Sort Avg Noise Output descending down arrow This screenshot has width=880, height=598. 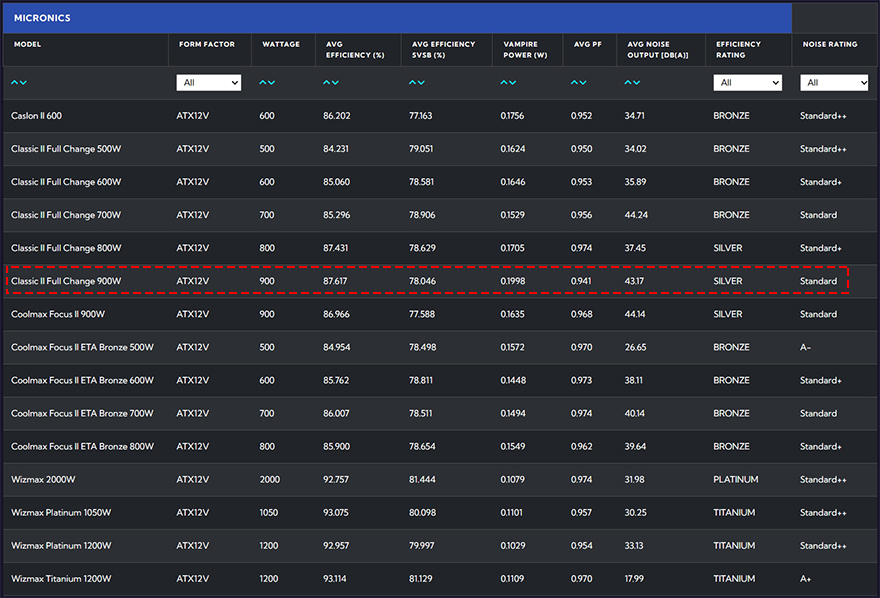pyautogui.click(x=636, y=82)
